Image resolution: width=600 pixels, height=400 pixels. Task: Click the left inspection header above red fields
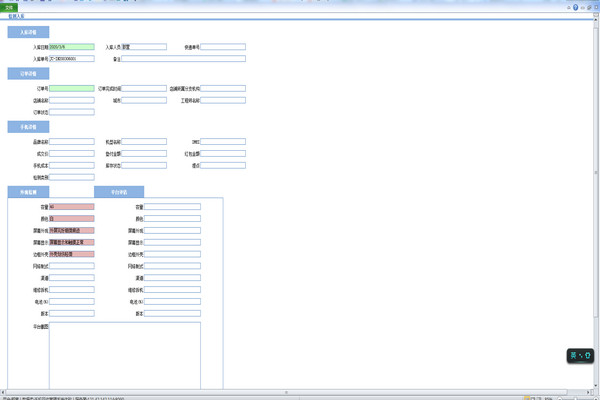[28, 192]
